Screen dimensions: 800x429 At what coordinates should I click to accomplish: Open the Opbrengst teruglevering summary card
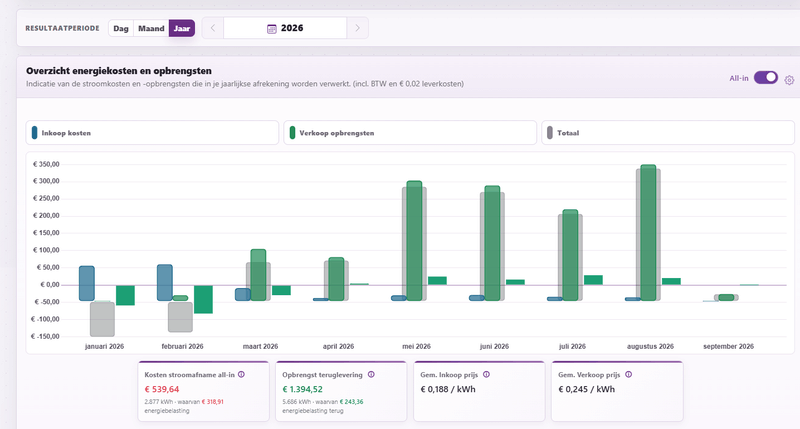(x=341, y=391)
